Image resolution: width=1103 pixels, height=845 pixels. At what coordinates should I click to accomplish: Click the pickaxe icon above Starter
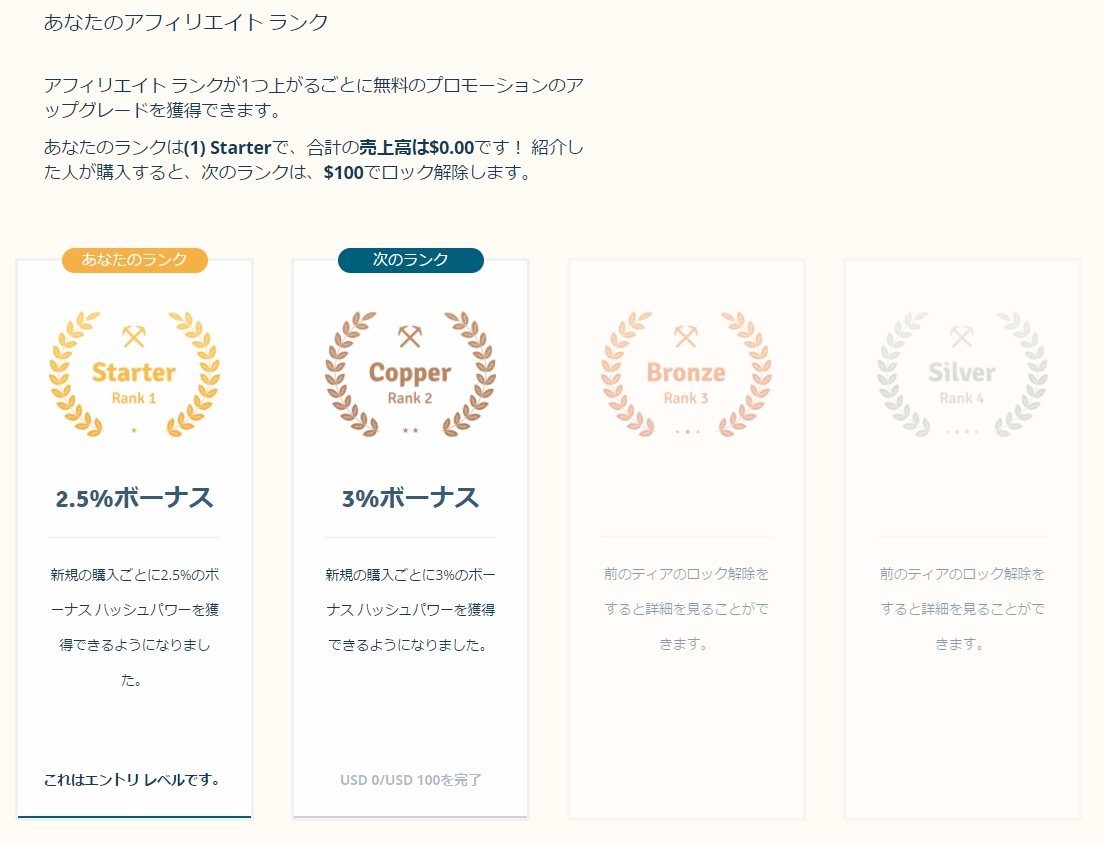(134, 336)
